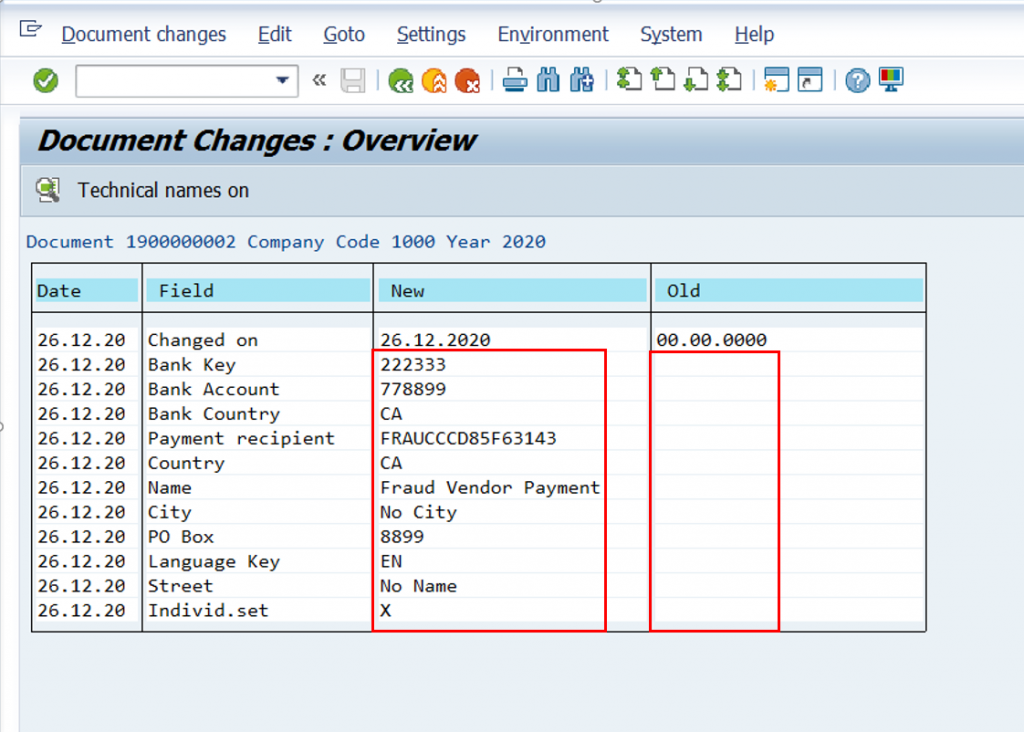Open the Document changes menu
The width and height of the screenshot is (1024, 732).
tap(144, 34)
